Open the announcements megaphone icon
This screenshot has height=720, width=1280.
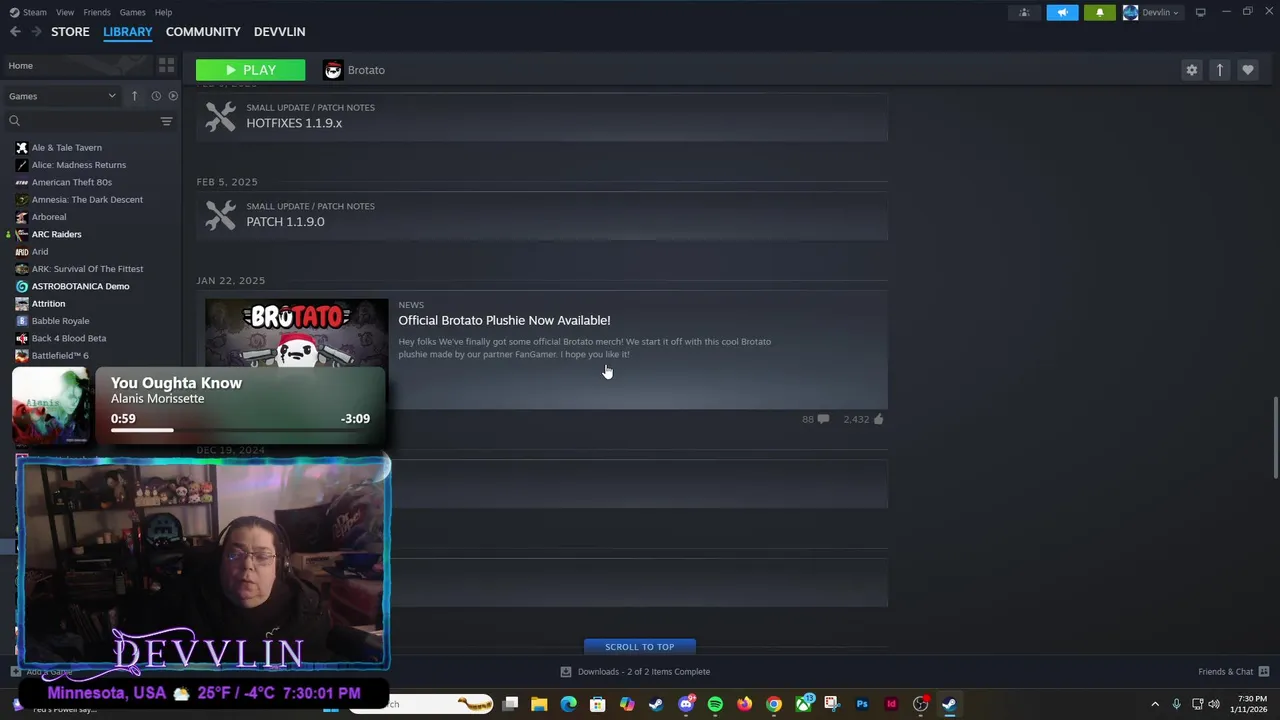pos(1062,12)
